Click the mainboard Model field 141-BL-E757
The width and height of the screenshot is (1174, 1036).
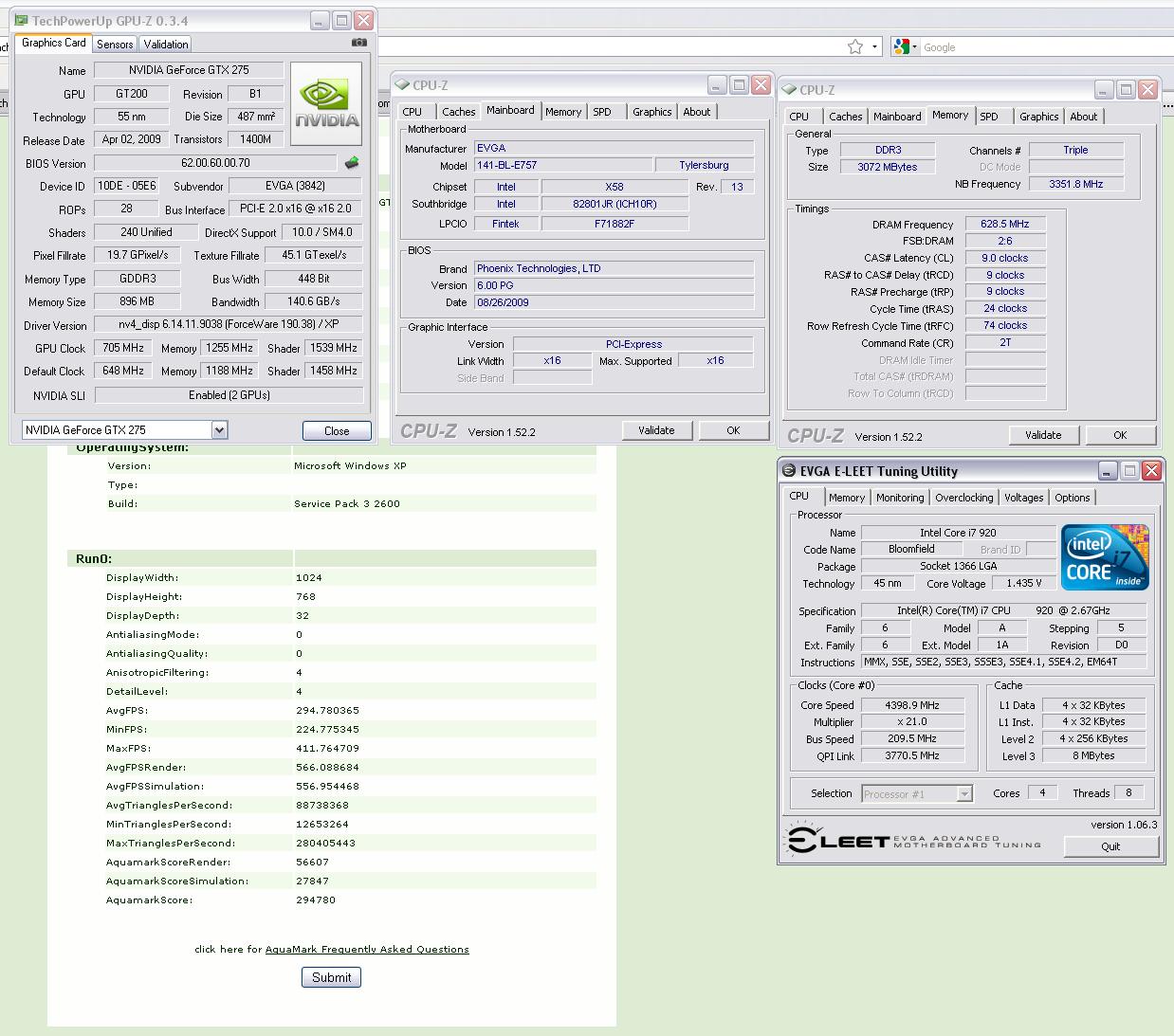click(562, 165)
